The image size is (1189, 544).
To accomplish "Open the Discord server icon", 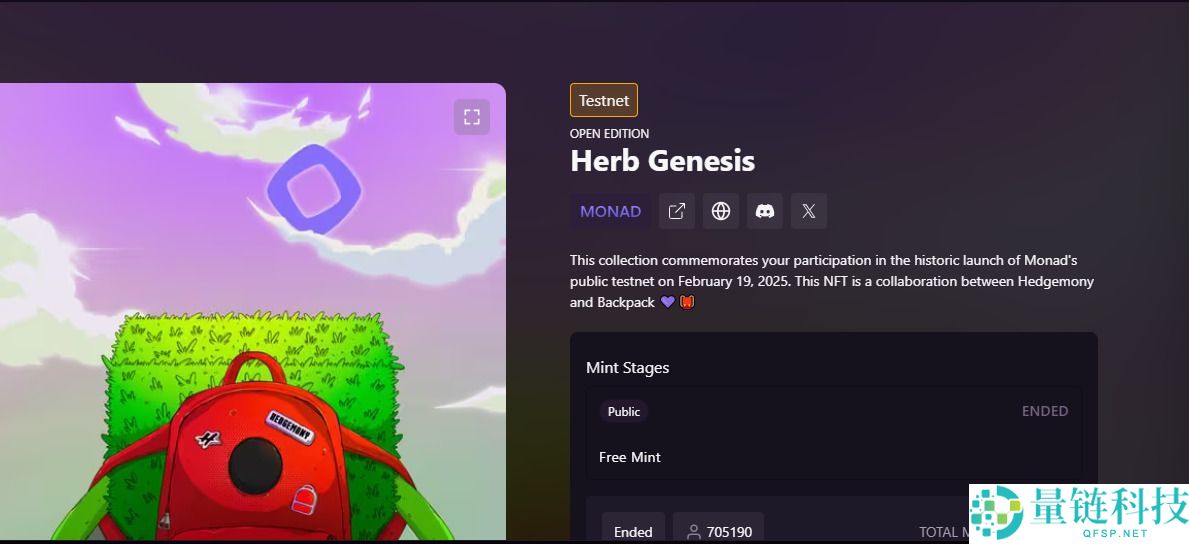I will pos(764,211).
